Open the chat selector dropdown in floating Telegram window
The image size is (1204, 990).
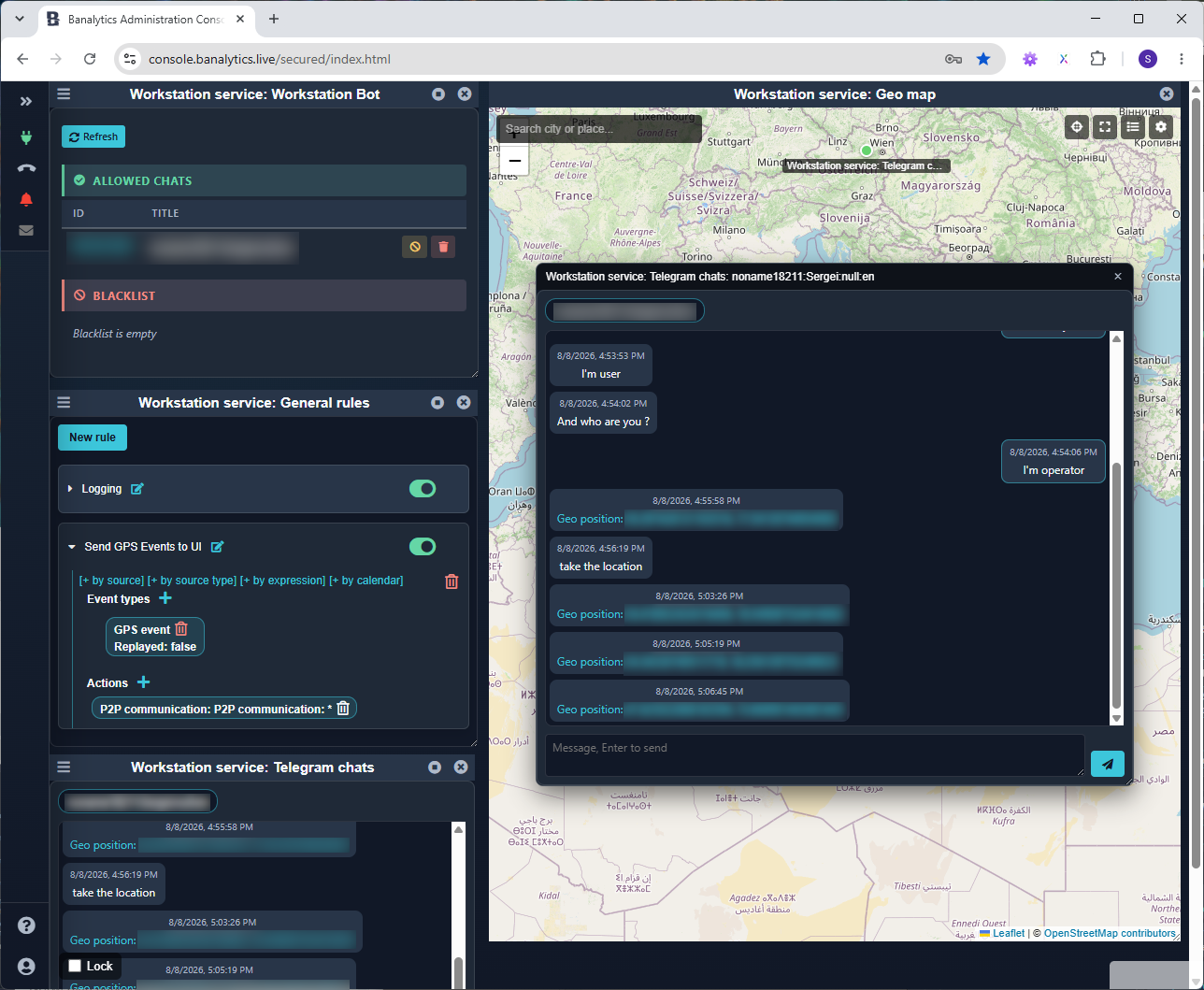click(624, 310)
